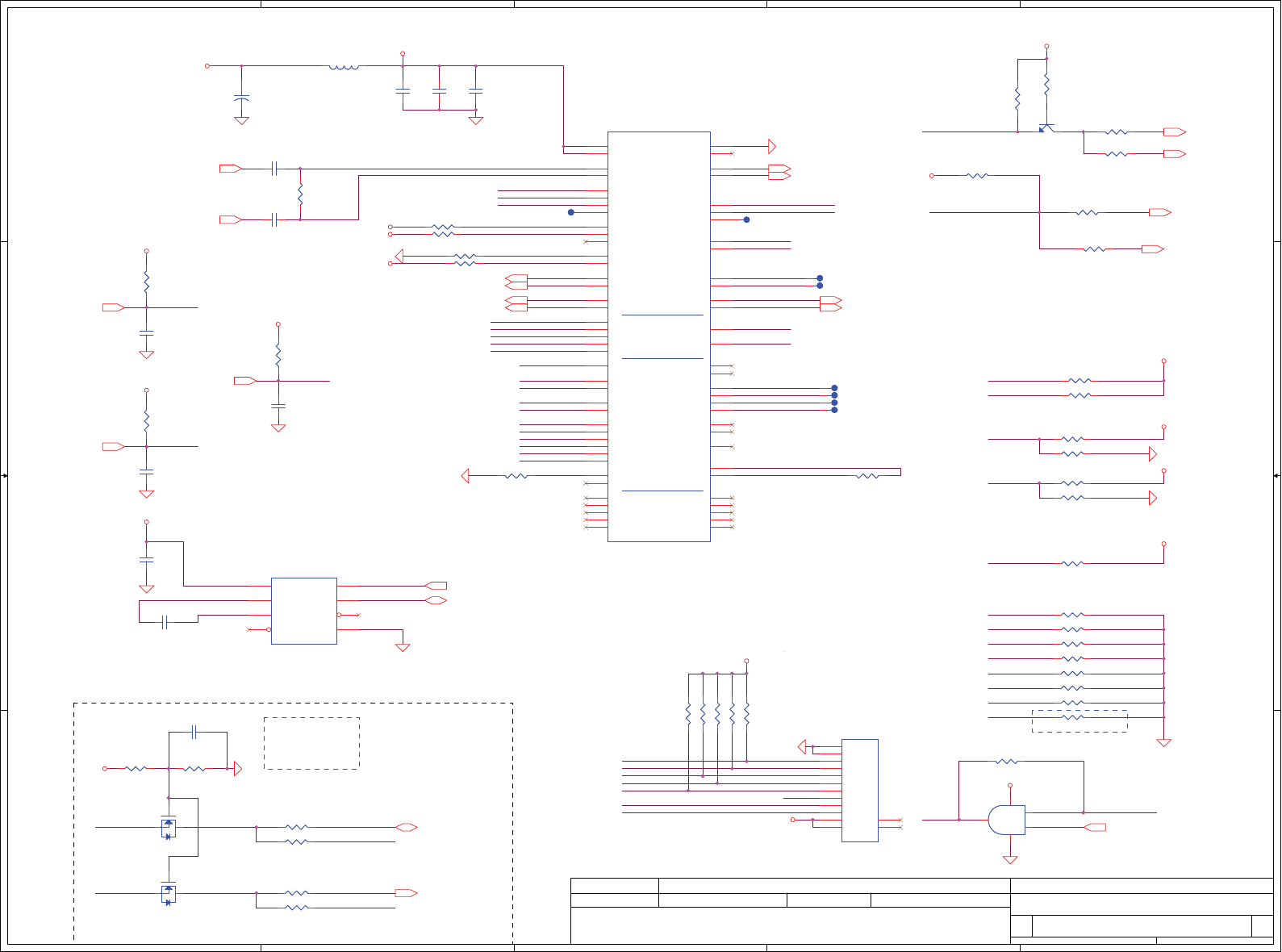Select the ground symbol beneath the AND gate
This screenshot has height=952, width=1282.
(1010, 860)
